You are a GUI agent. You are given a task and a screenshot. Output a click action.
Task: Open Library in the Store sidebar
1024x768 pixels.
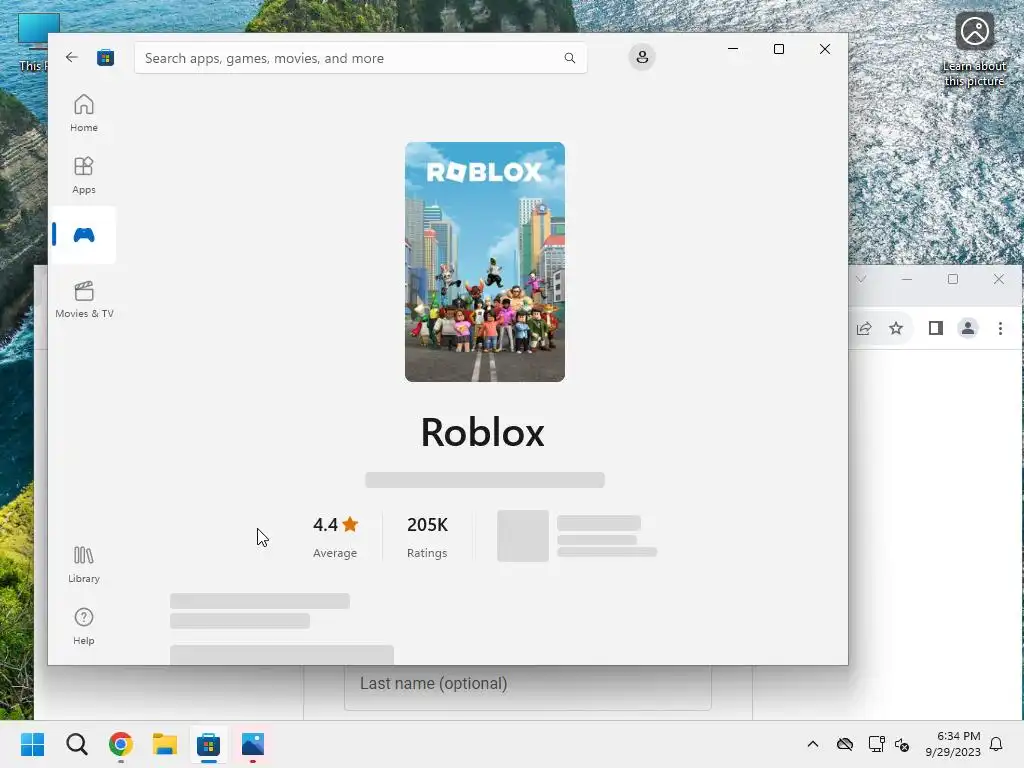click(x=84, y=565)
